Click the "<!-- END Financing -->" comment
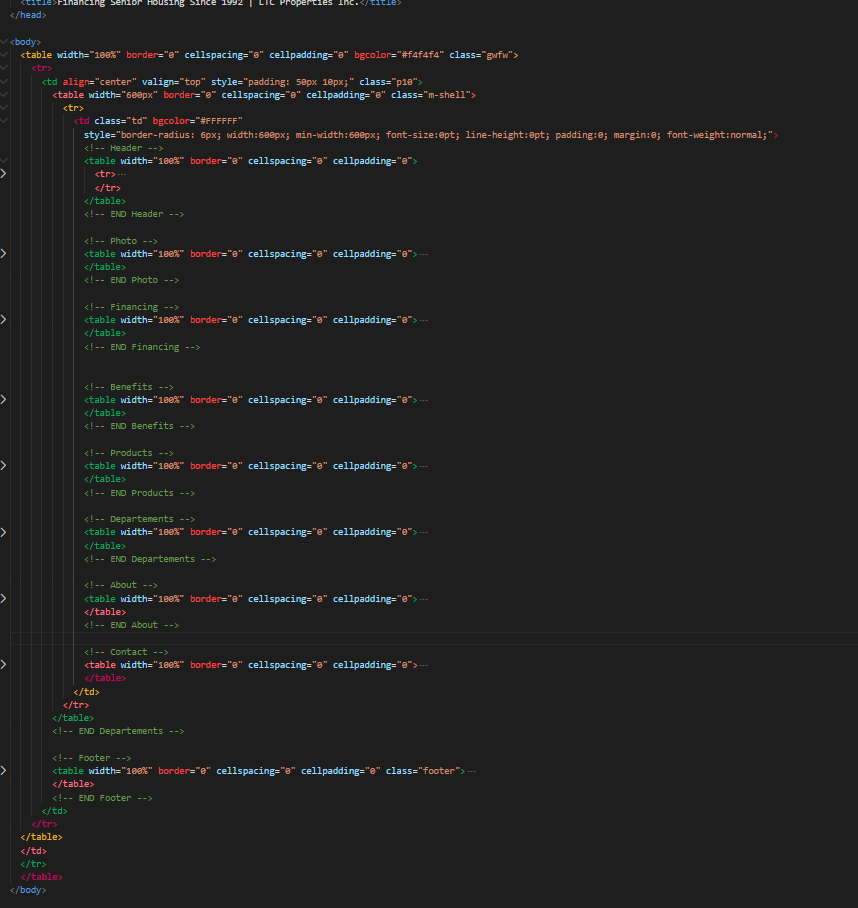 [x=142, y=347]
